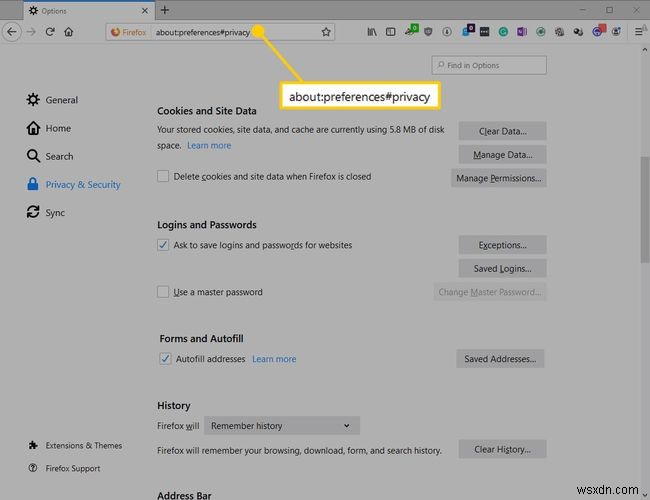Click the purple OneNote clipper icon
Screen dimensions: 650x500
coord(522,32)
